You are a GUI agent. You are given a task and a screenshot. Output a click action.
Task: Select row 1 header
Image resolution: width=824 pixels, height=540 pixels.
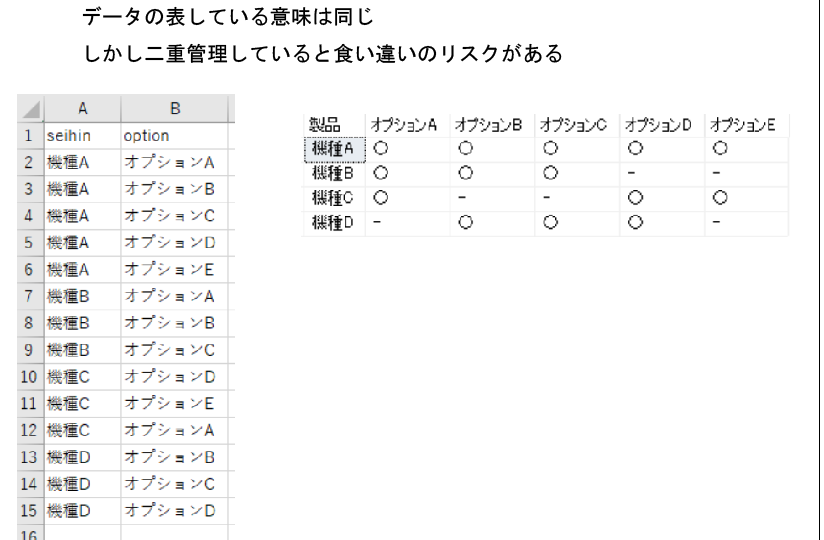(x=30, y=136)
